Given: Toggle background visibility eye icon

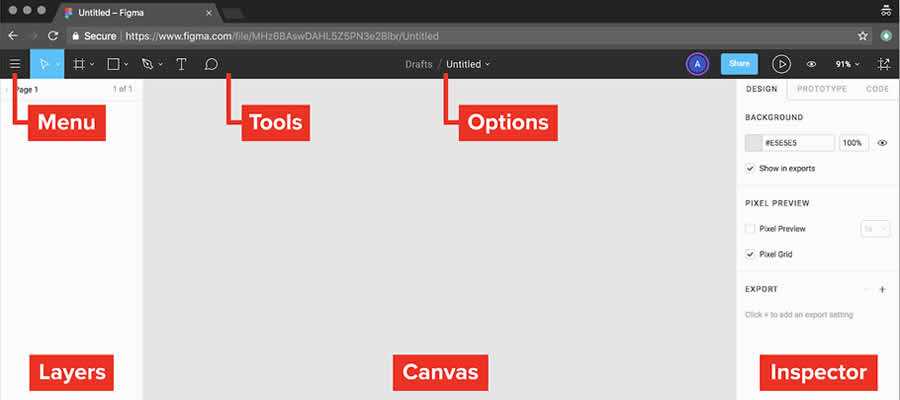Looking at the screenshot, I should click(882, 143).
